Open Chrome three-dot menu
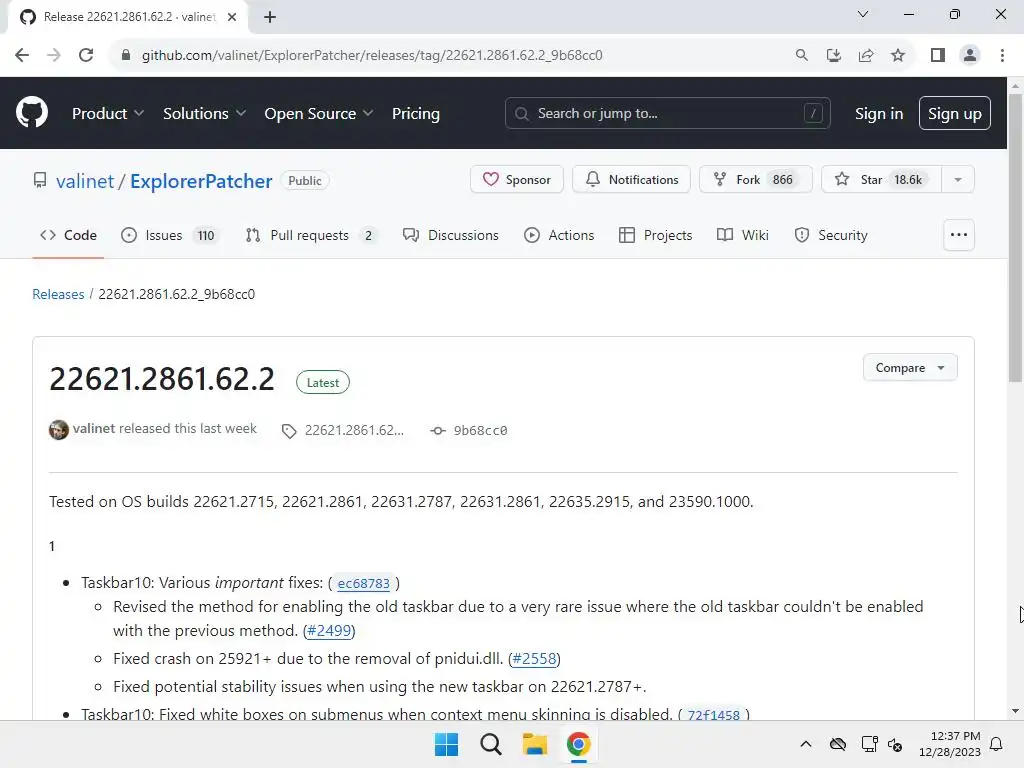 (x=1002, y=55)
